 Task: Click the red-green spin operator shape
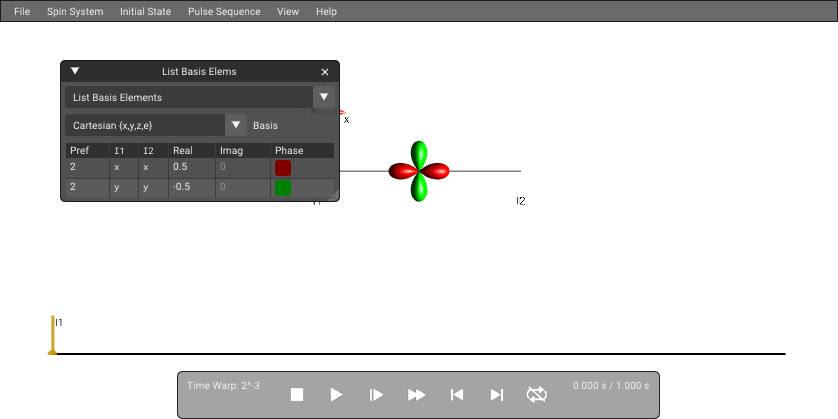(419, 171)
